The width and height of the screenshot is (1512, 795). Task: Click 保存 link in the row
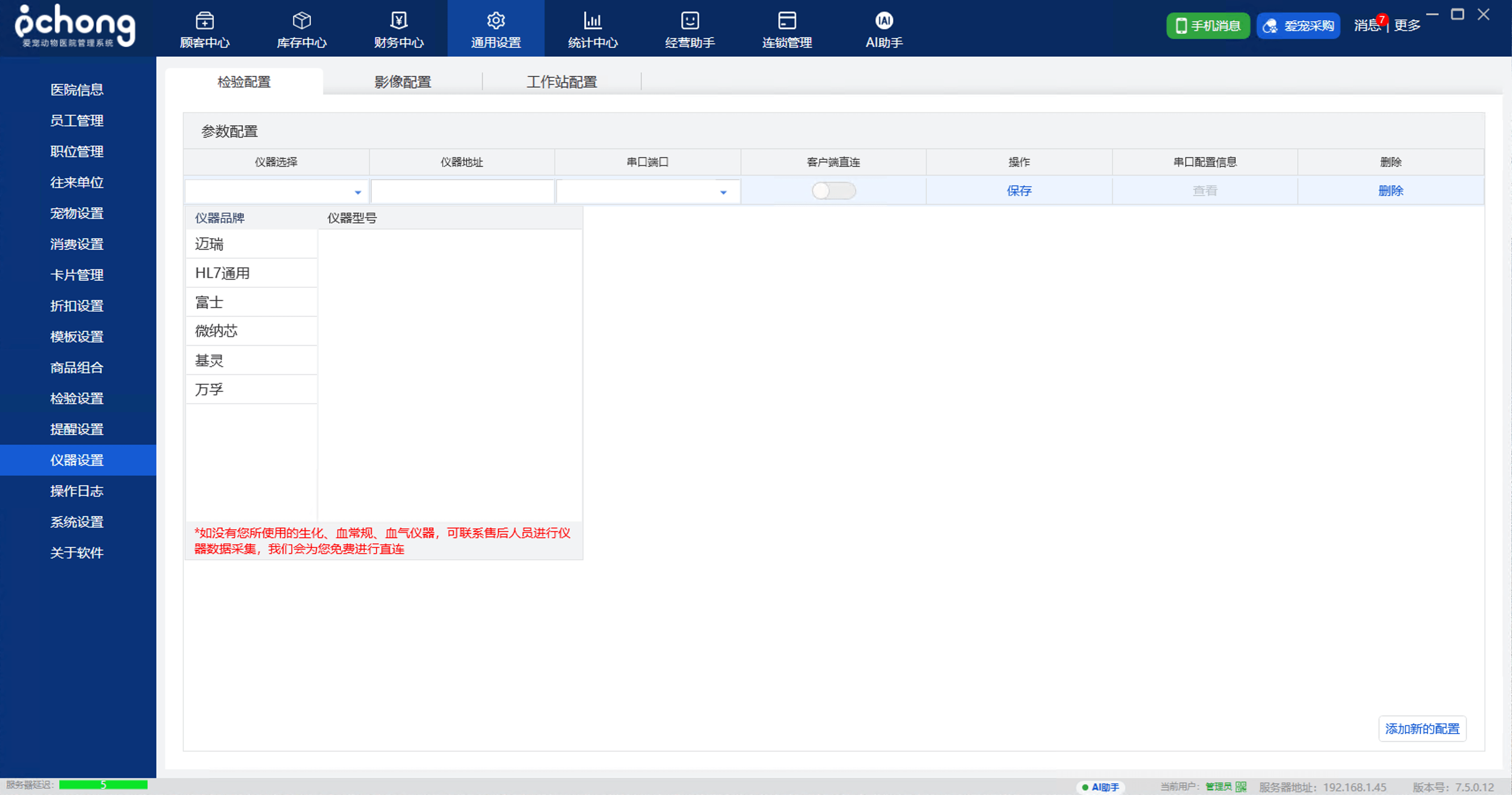[x=1019, y=191]
